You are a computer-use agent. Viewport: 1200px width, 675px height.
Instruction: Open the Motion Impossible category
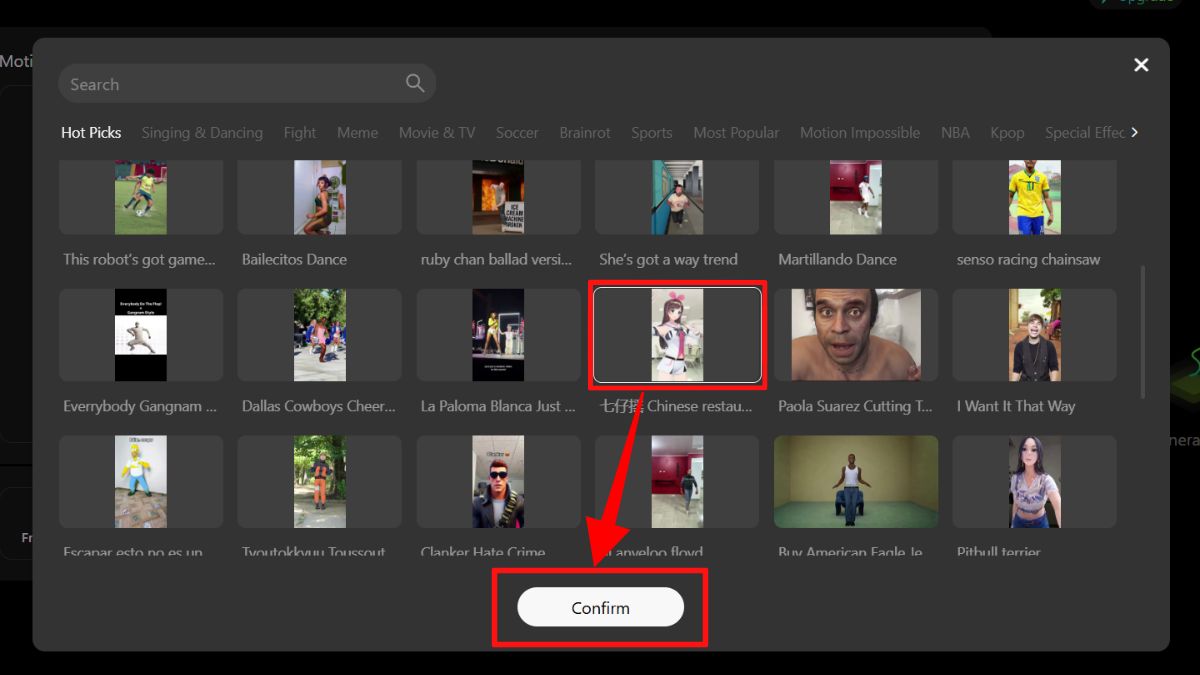(860, 132)
